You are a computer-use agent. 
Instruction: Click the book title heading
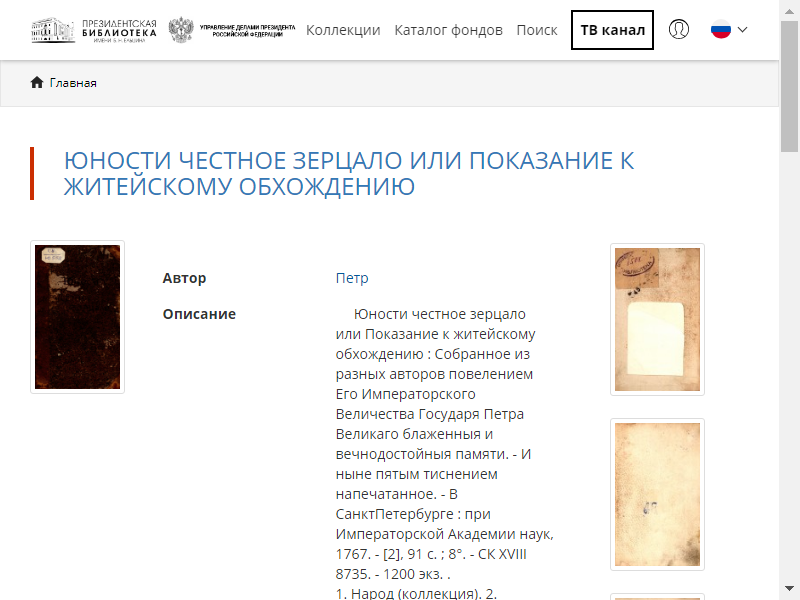(x=349, y=173)
